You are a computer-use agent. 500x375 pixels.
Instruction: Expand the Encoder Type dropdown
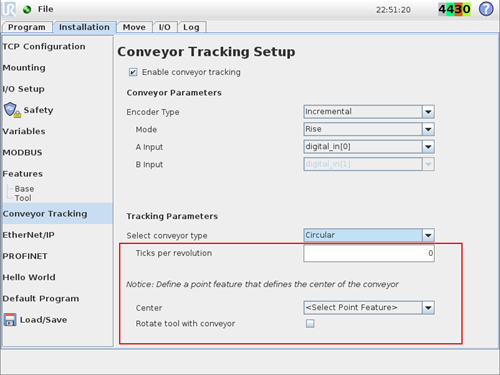369,112
